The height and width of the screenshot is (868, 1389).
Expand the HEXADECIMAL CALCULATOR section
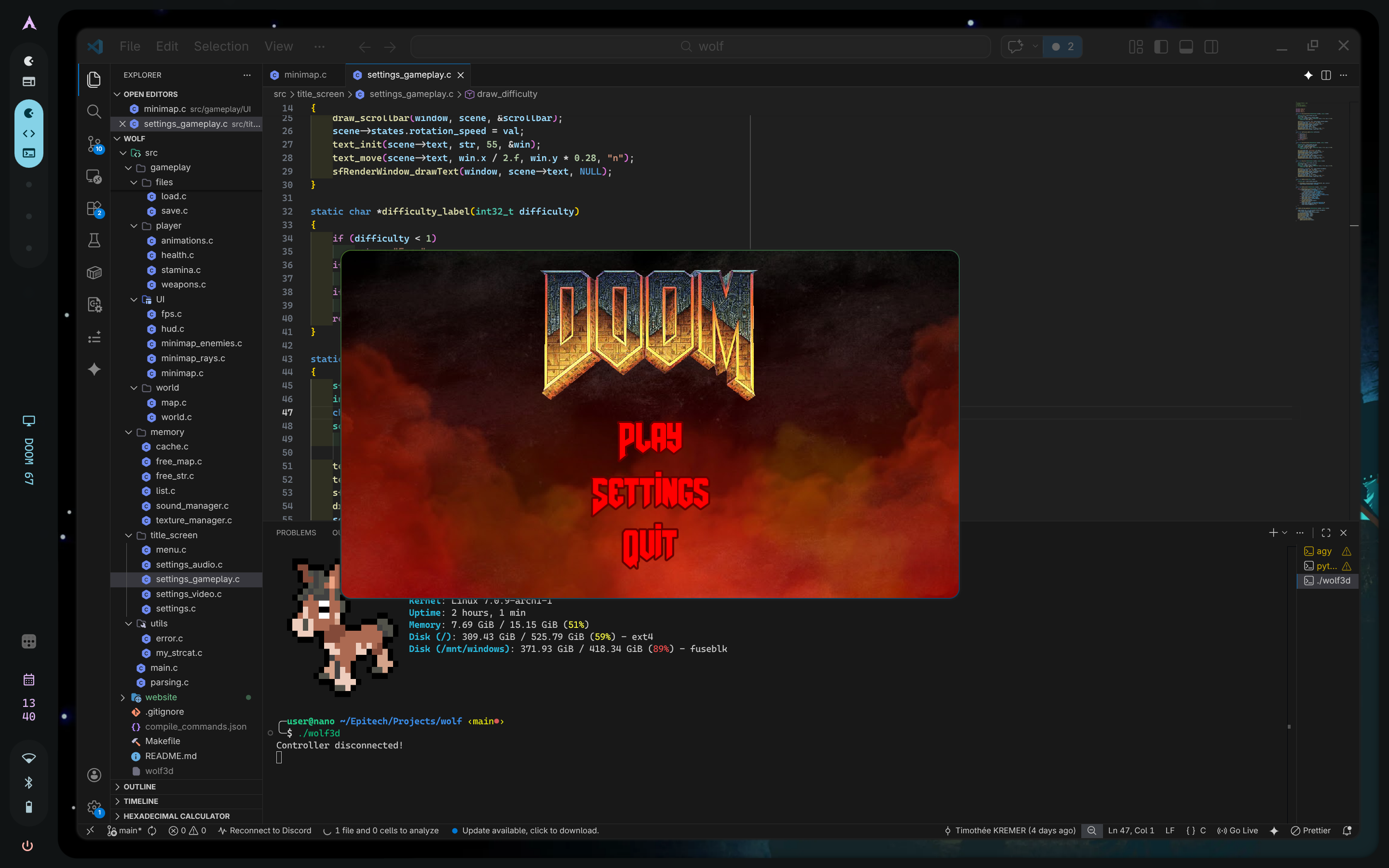(x=187, y=816)
